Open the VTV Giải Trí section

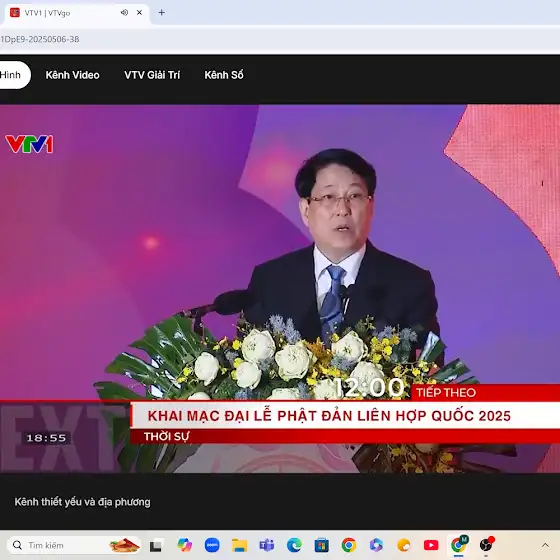click(x=152, y=75)
